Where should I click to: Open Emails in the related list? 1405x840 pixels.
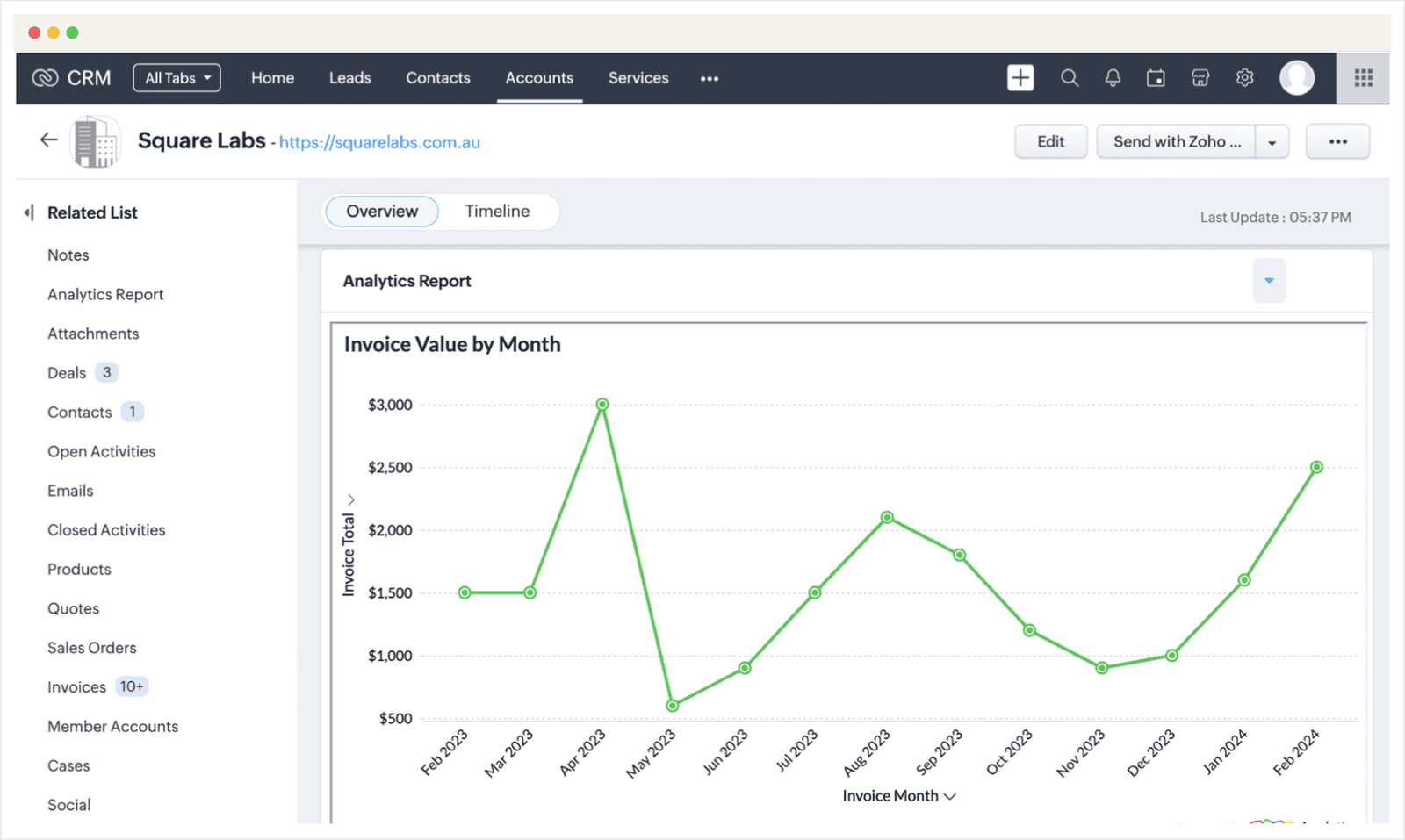coord(70,491)
